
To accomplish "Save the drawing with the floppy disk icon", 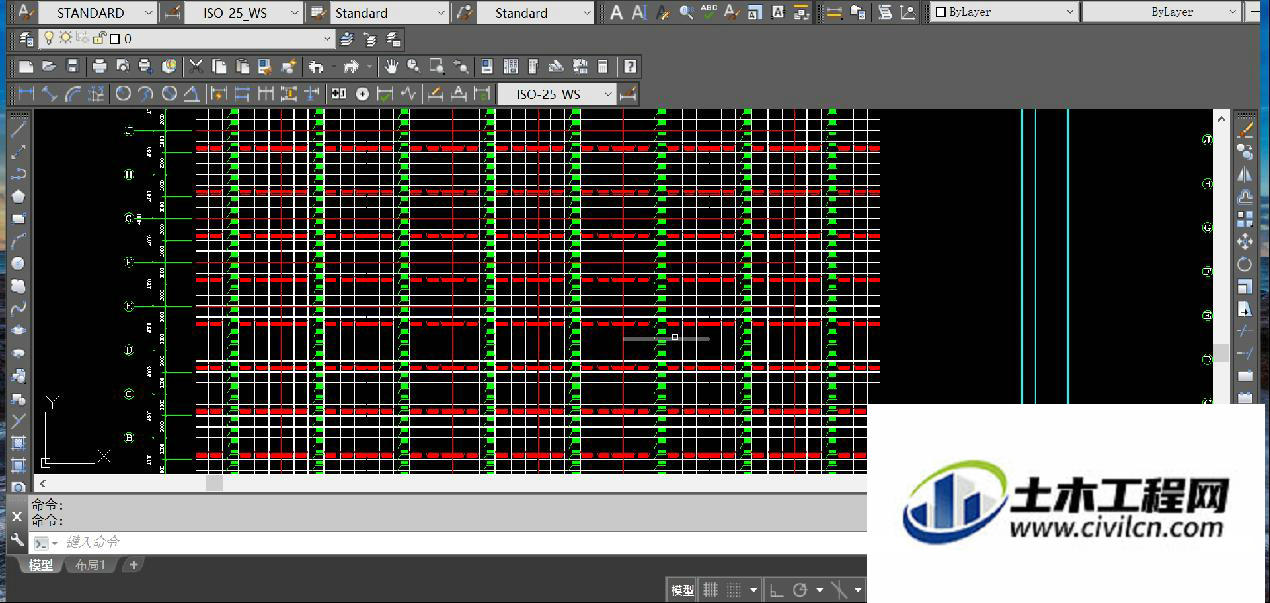I will 72,67.
